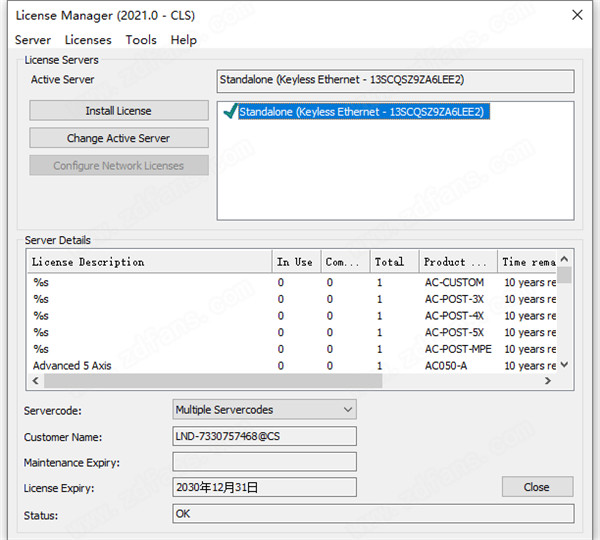Viewport: 600px width, 540px height.
Task: Click the horizontal scroll left arrow
Action: pos(36,380)
